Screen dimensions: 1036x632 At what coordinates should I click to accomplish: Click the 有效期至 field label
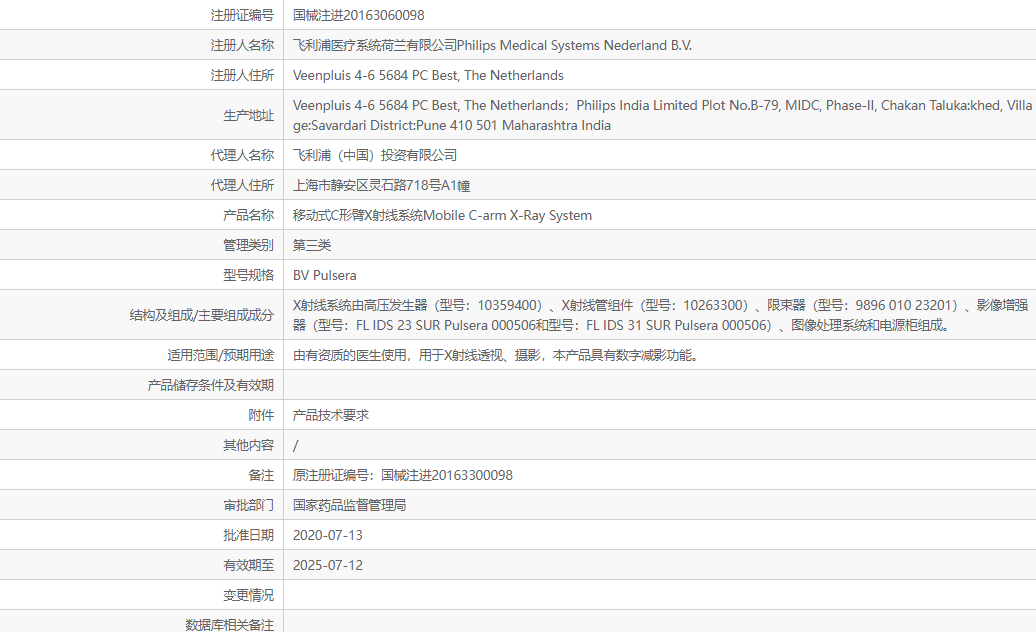pyautogui.click(x=248, y=565)
